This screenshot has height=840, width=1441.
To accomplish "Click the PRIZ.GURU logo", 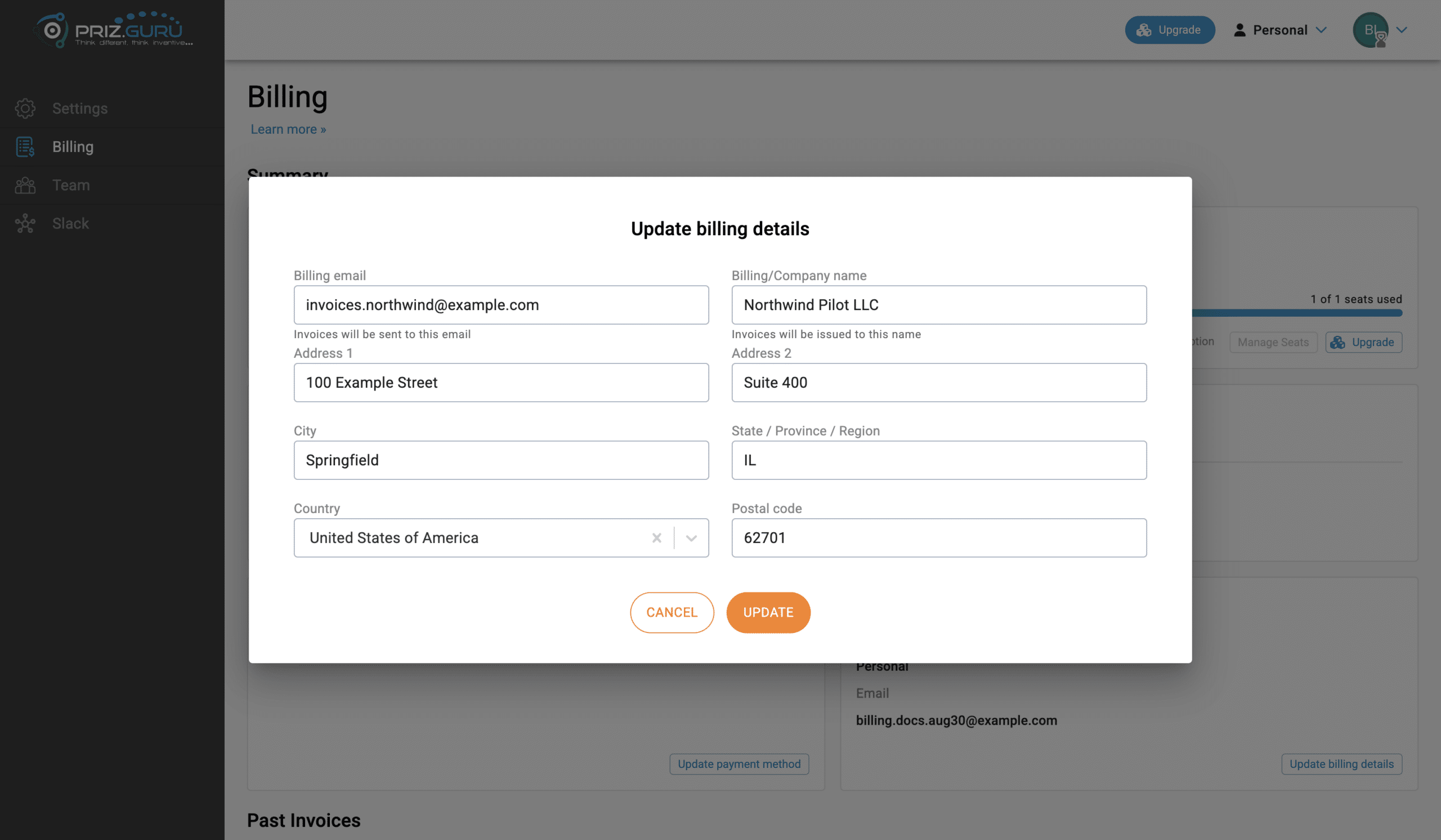I will click(x=113, y=30).
